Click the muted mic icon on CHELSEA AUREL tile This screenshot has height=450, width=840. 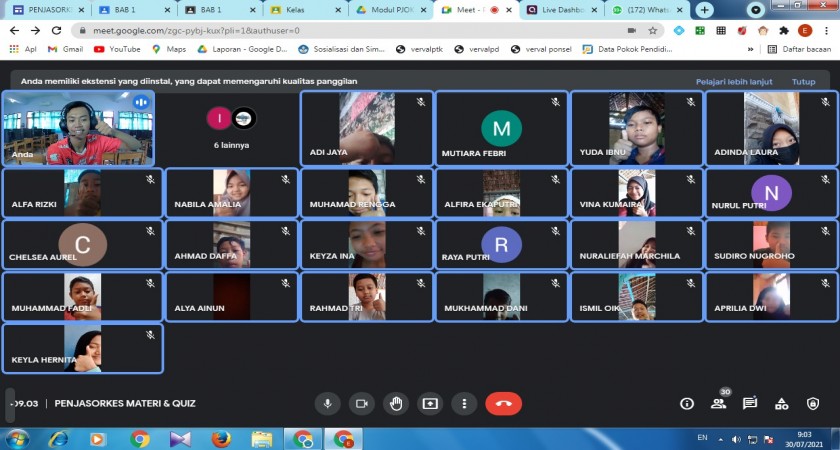pos(151,231)
